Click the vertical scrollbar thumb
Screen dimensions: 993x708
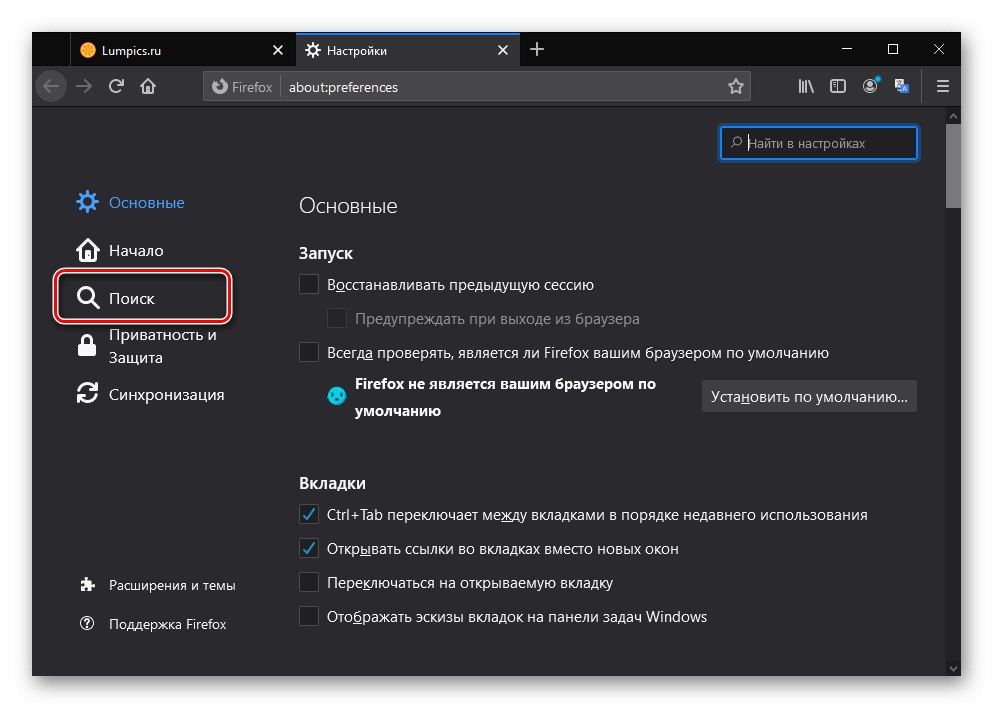[x=953, y=167]
